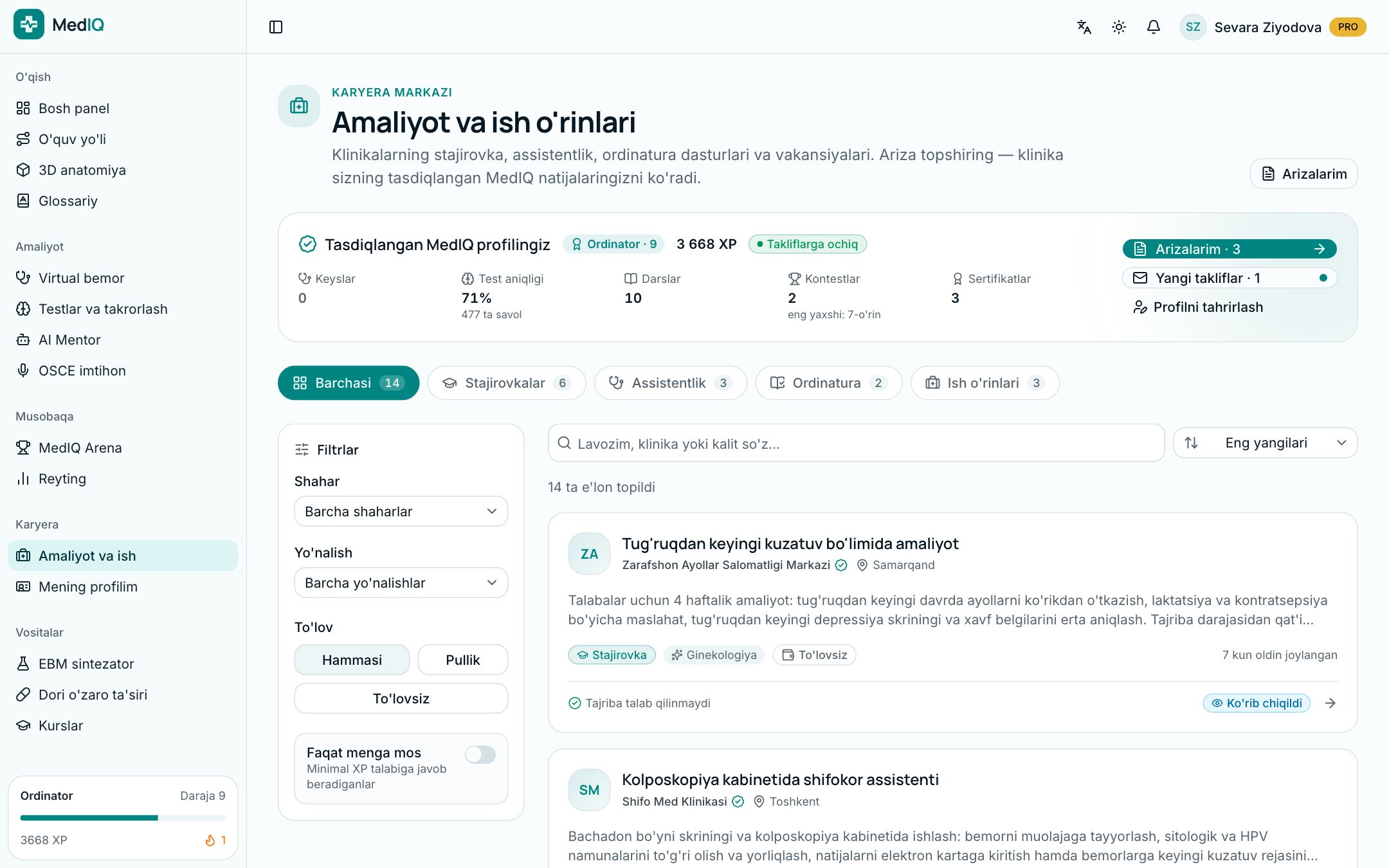The width and height of the screenshot is (1389, 868).
Task: Open AI Mentor
Action: point(123,339)
